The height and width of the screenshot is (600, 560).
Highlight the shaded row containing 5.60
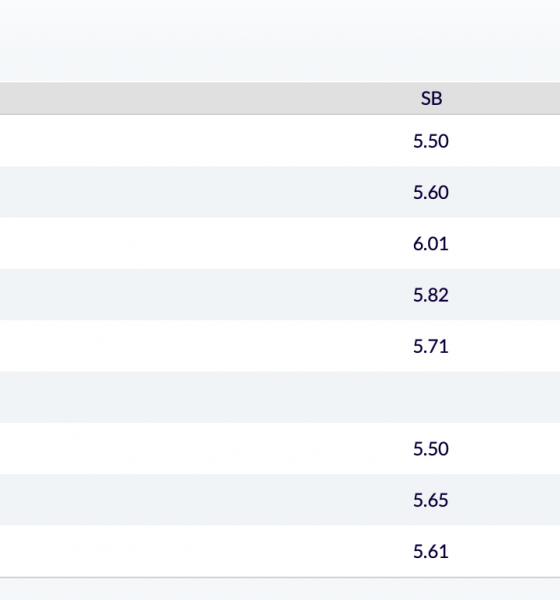pos(280,192)
